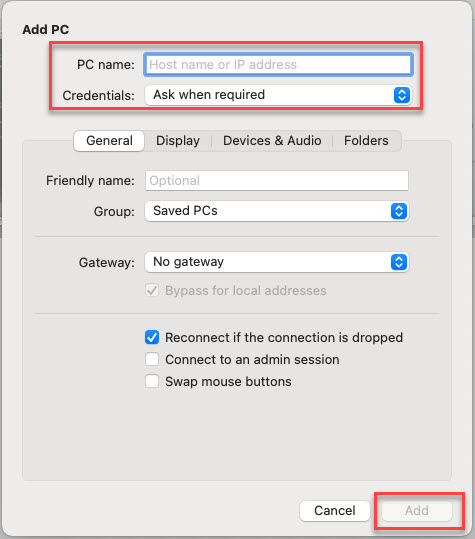Focus the PC name host field
This screenshot has width=475, height=539.
278,65
